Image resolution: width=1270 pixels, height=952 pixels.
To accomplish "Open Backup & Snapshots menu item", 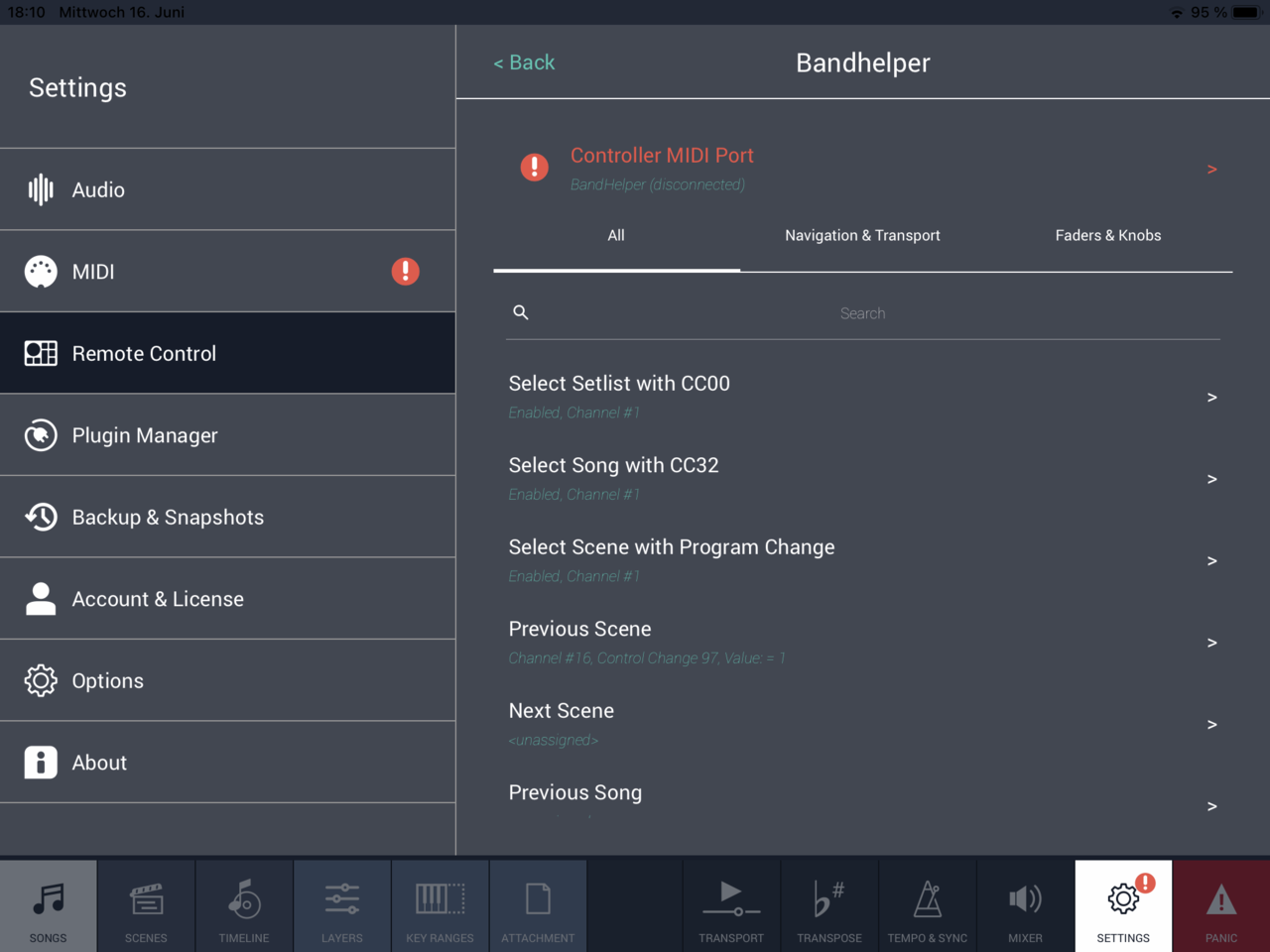I will tap(227, 517).
